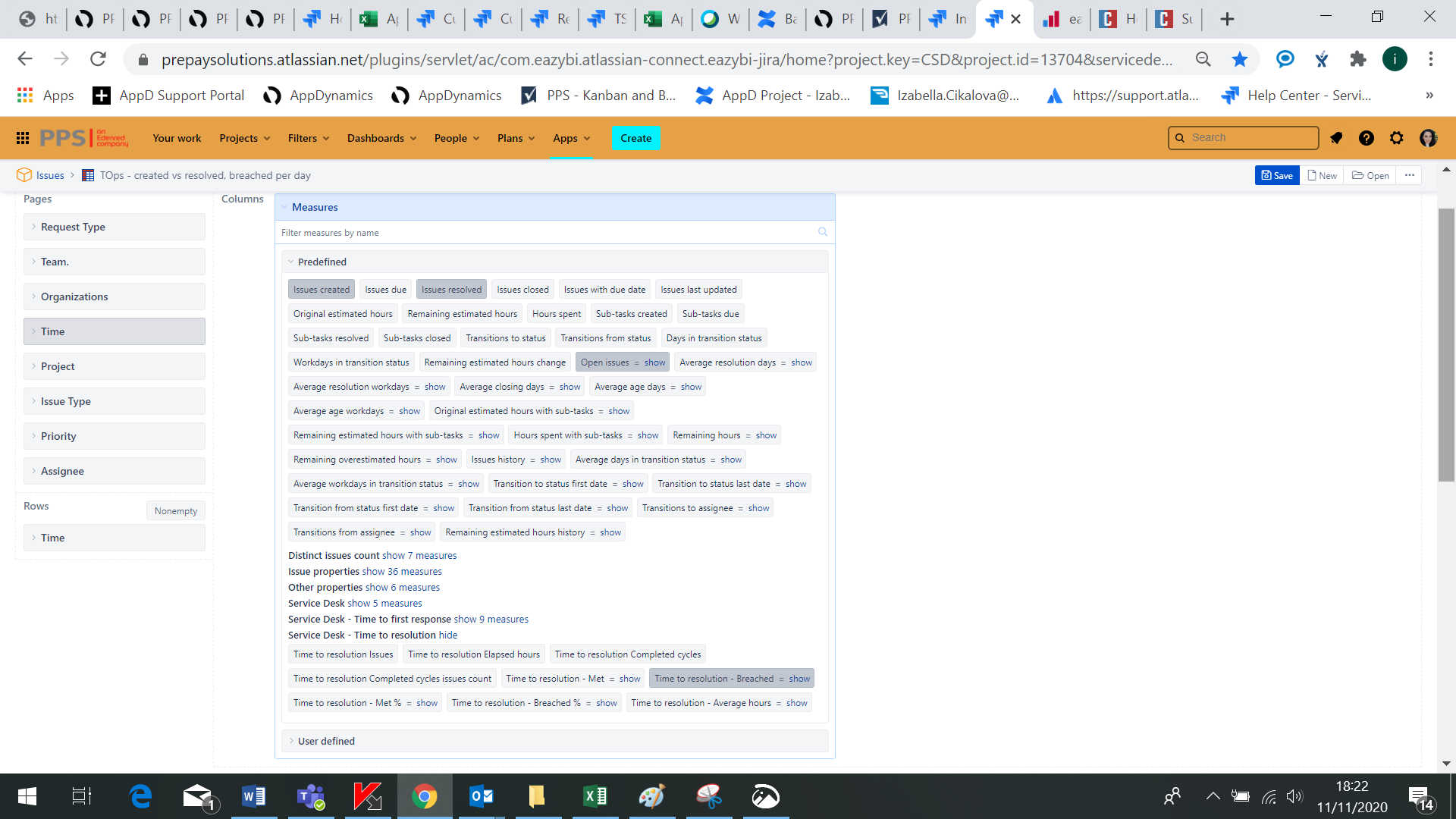Click the Save report button
Image resolution: width=1456 pixels, height=819 pixels.
tap(1278, 175)
